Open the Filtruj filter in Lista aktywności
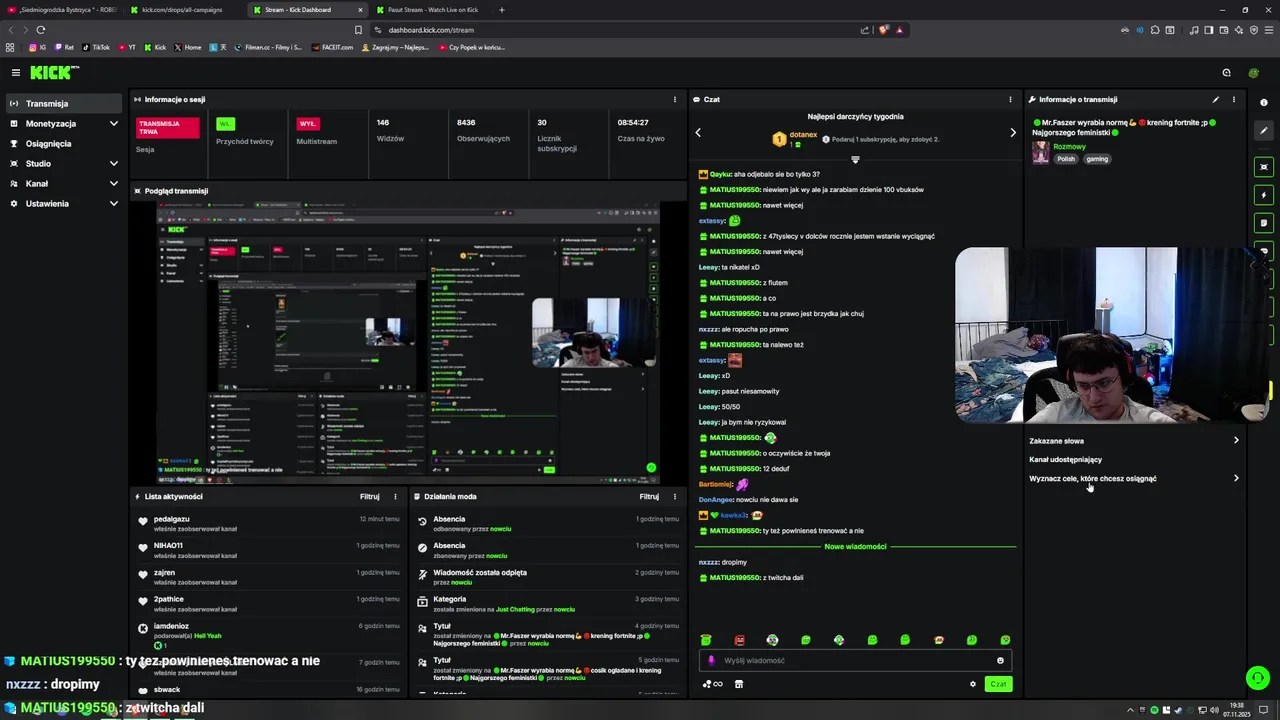 pyautogui.click(x=369, y=496)
